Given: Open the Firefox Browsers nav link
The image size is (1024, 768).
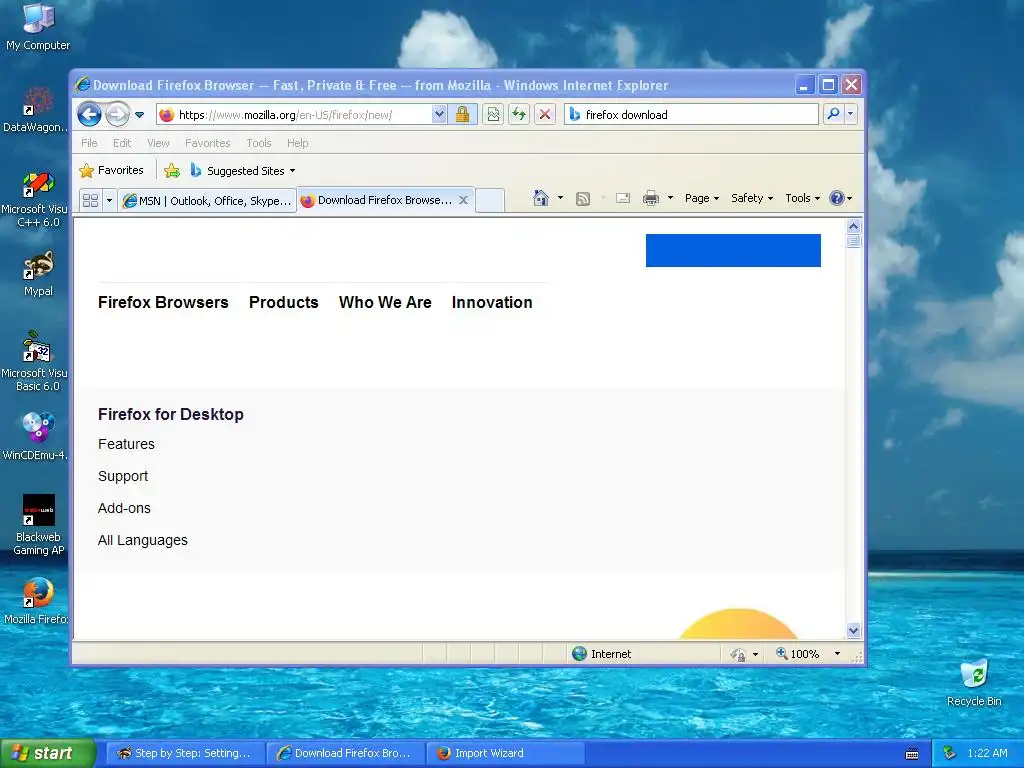Looking at the screenshot, I should [x=163, y=302].
